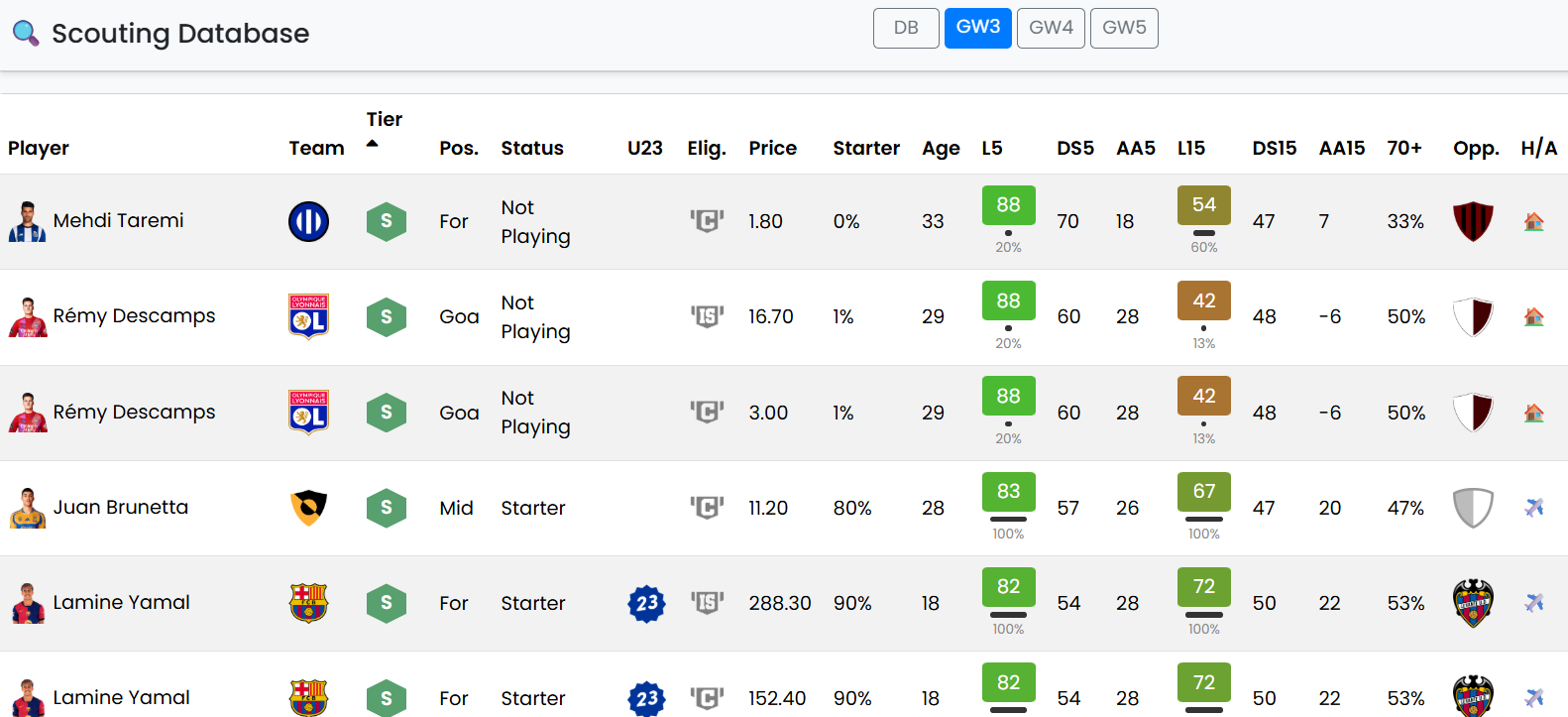Click U23 badge on the 288.30 Yamal row
The height and width of the screenshot is (717, 1568).
click(646, 603)
